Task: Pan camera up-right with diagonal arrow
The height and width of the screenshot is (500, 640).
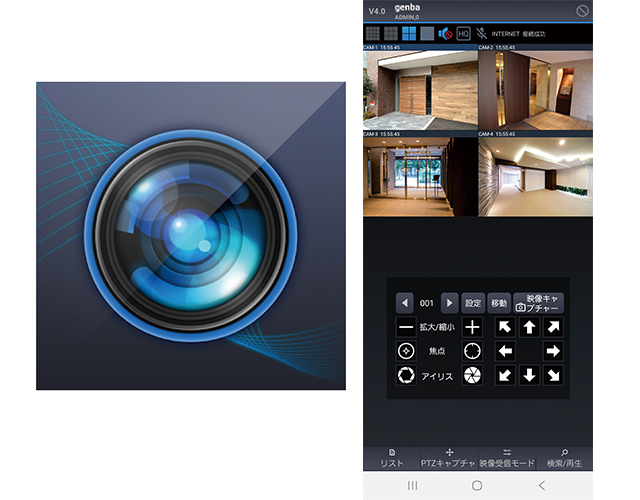Action: 553,327
